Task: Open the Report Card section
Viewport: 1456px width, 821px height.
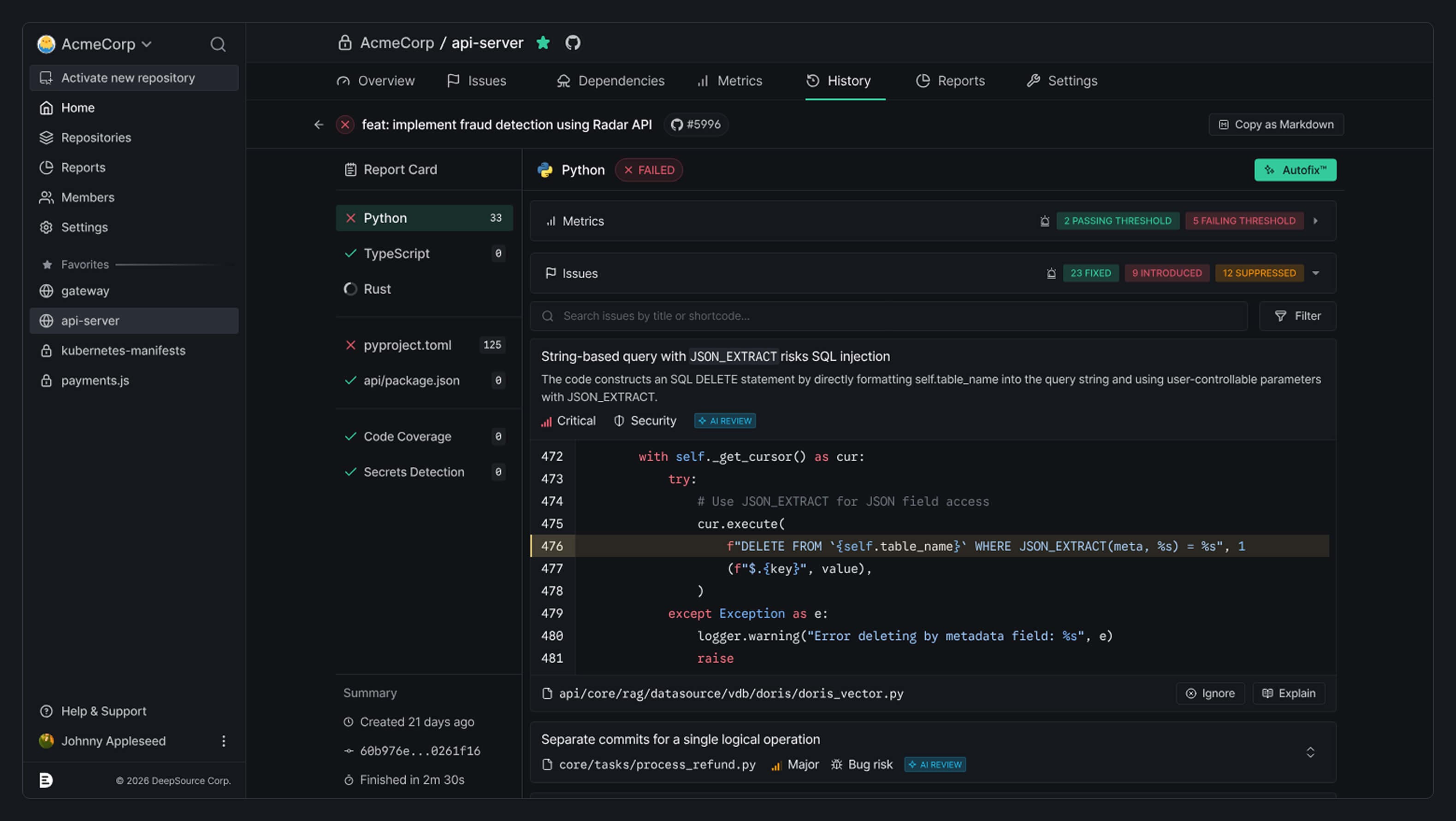Action: click(x=391, y=170)
